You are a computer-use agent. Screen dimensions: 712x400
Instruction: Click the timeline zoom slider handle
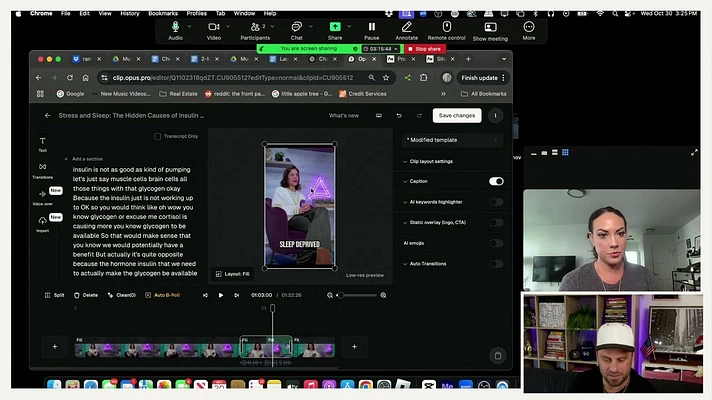click(x=340, y=295)
